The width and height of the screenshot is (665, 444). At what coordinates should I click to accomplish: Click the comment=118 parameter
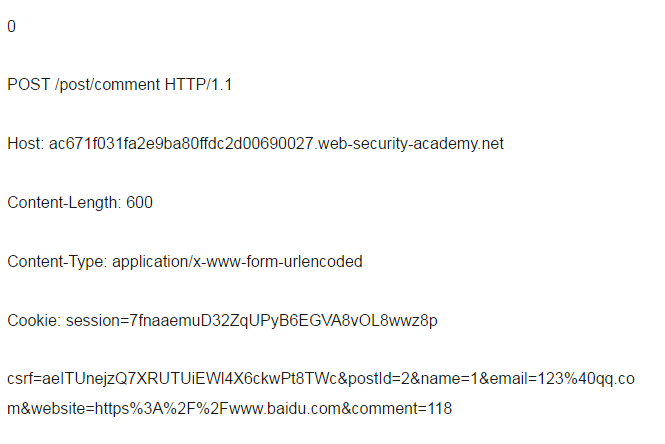tap(402, 408)
